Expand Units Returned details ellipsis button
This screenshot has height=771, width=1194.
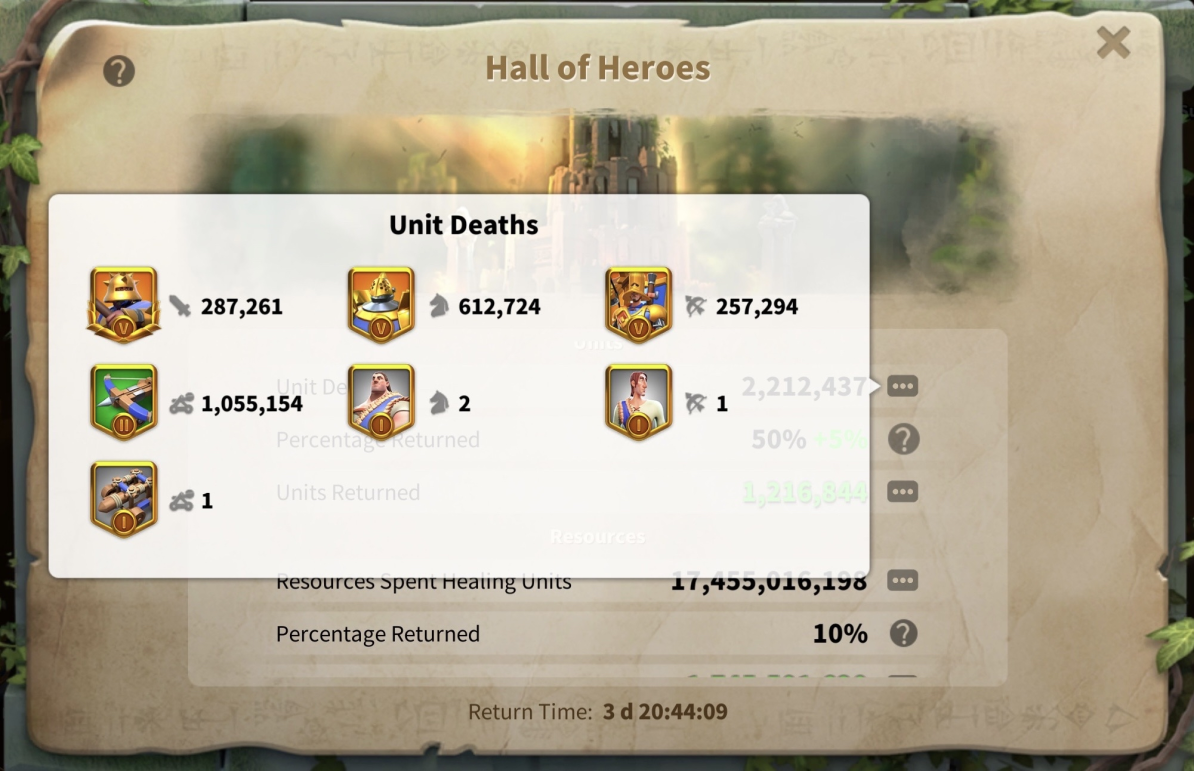coord(902,492)
